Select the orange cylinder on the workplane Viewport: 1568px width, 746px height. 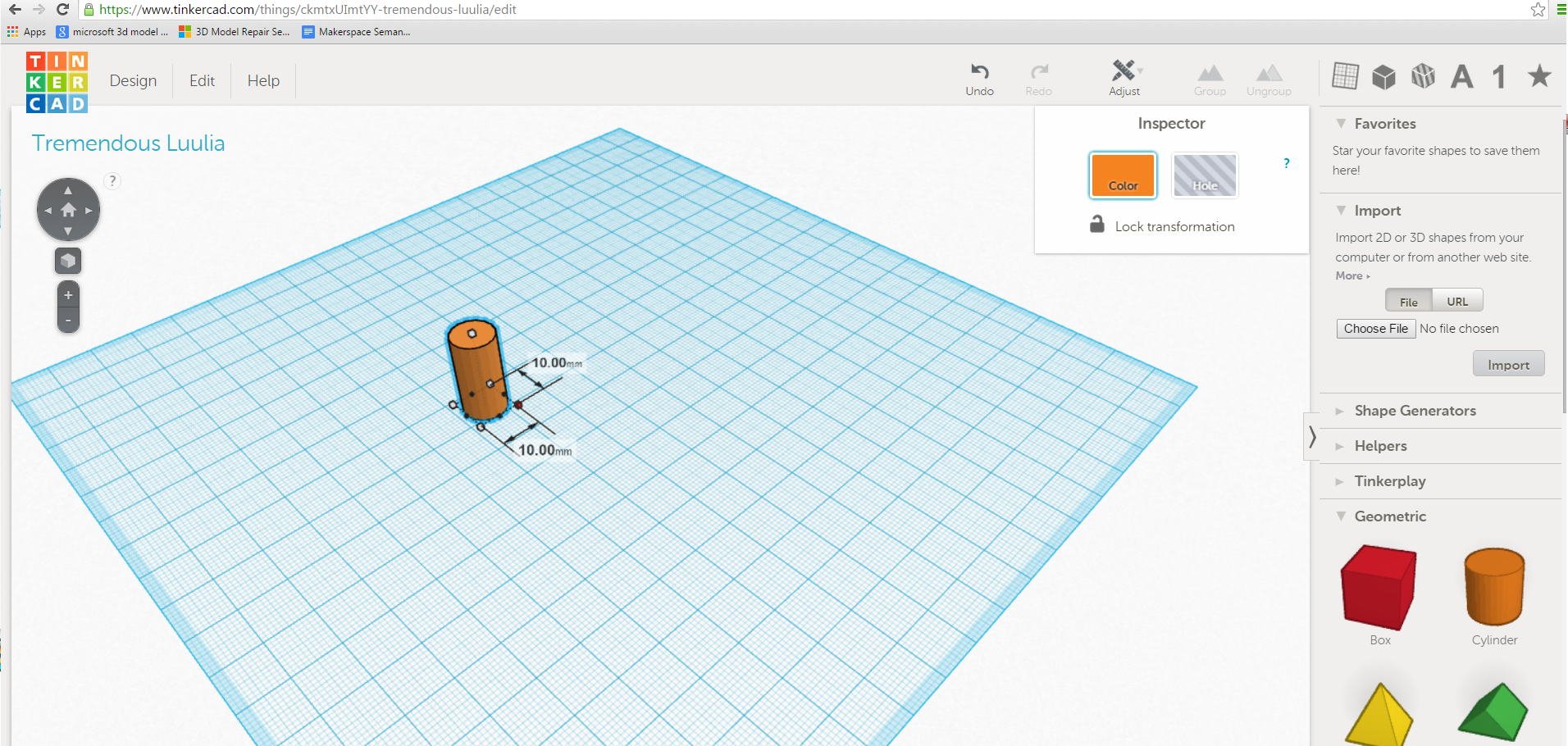pyautogui.click(x=477, y=370)
